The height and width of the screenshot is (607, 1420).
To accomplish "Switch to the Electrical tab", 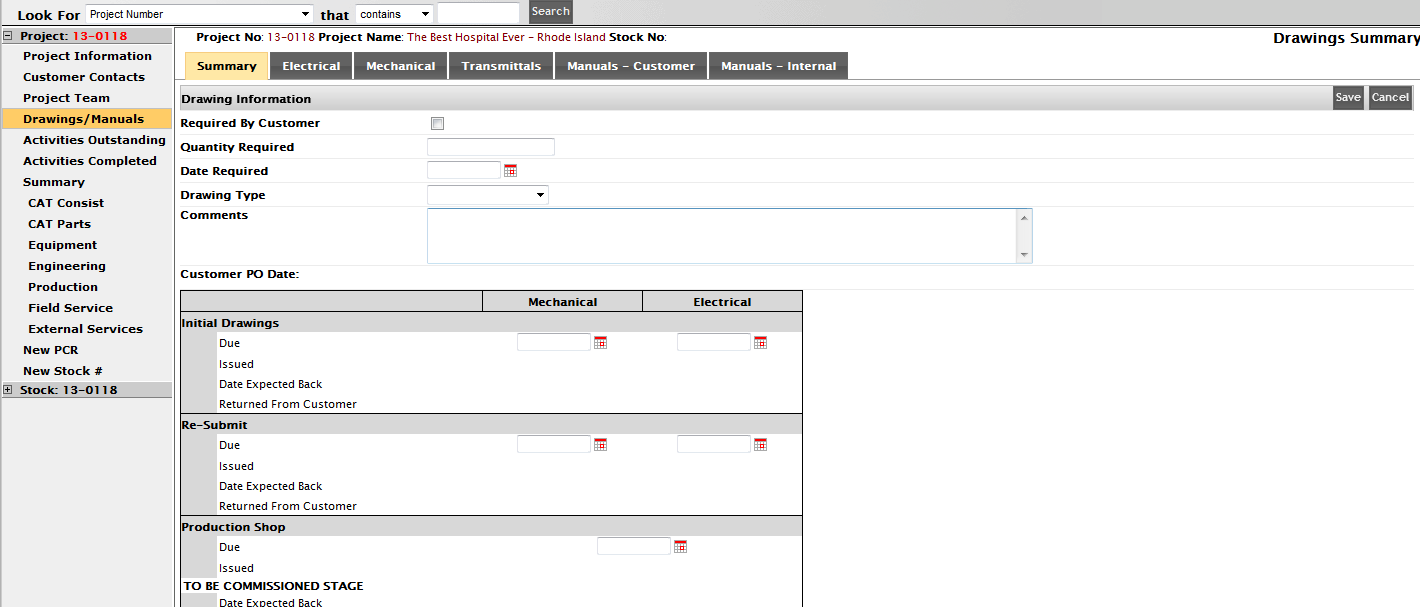I will 311,66.
